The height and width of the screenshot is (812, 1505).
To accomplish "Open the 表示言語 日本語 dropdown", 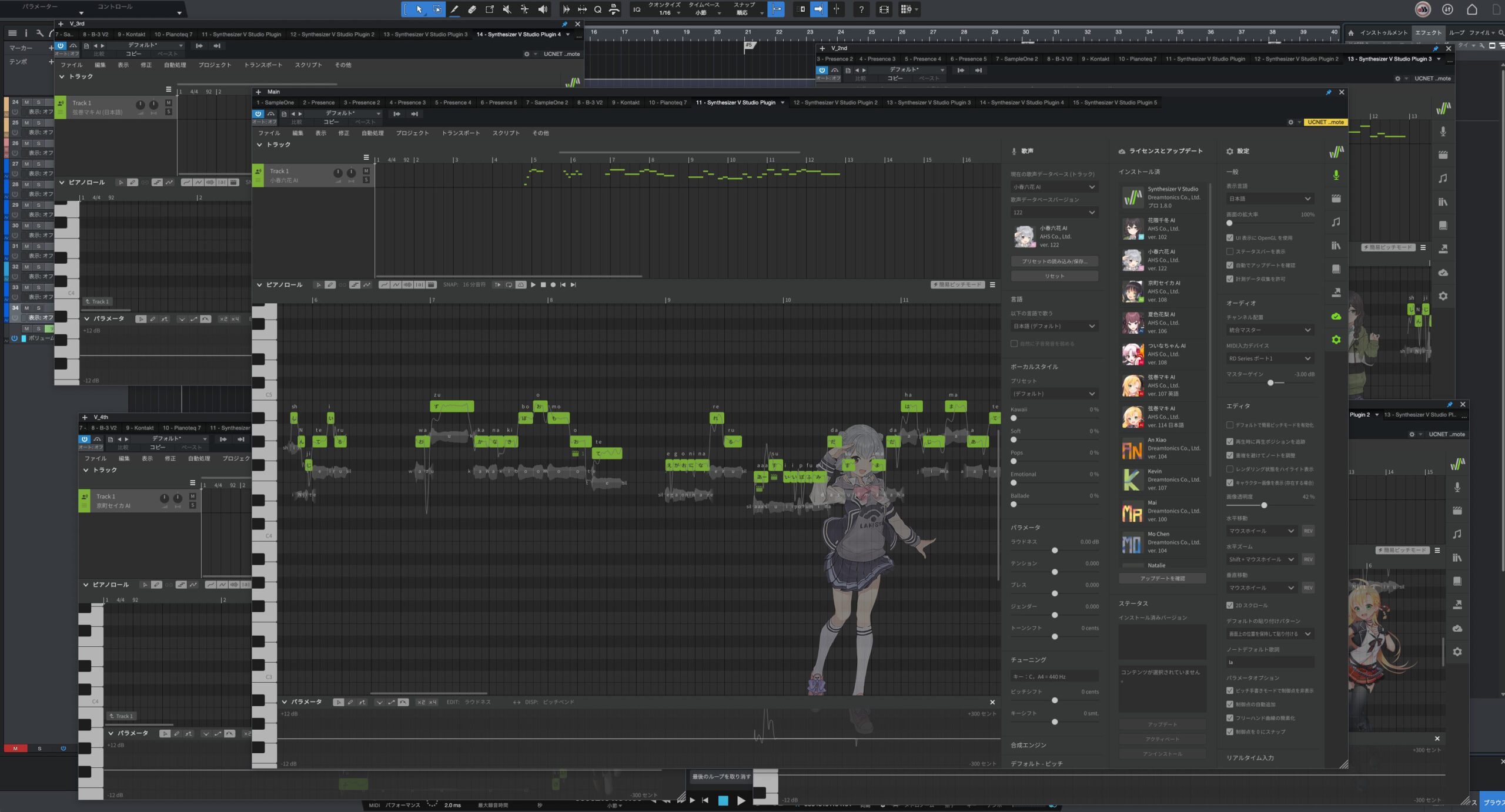I will click(1269, 199).
